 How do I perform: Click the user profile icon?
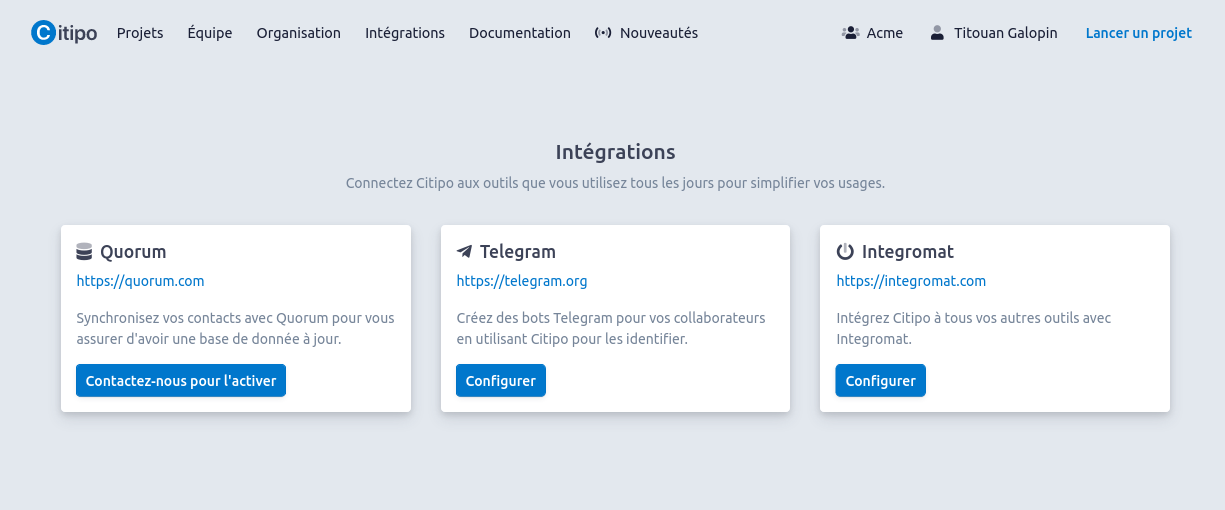(937, 33)
